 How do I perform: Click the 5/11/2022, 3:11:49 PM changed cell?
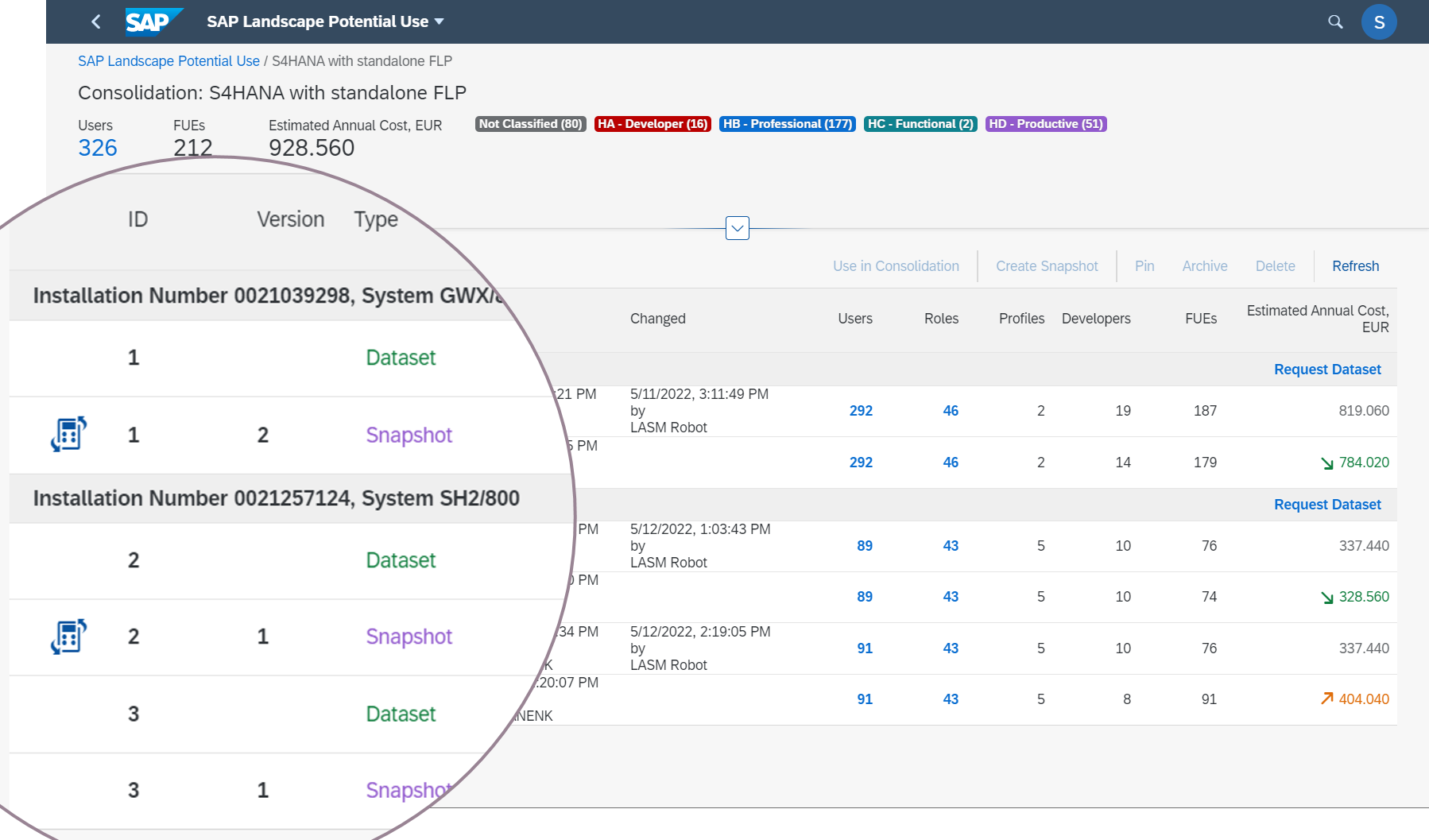point(699,411)
